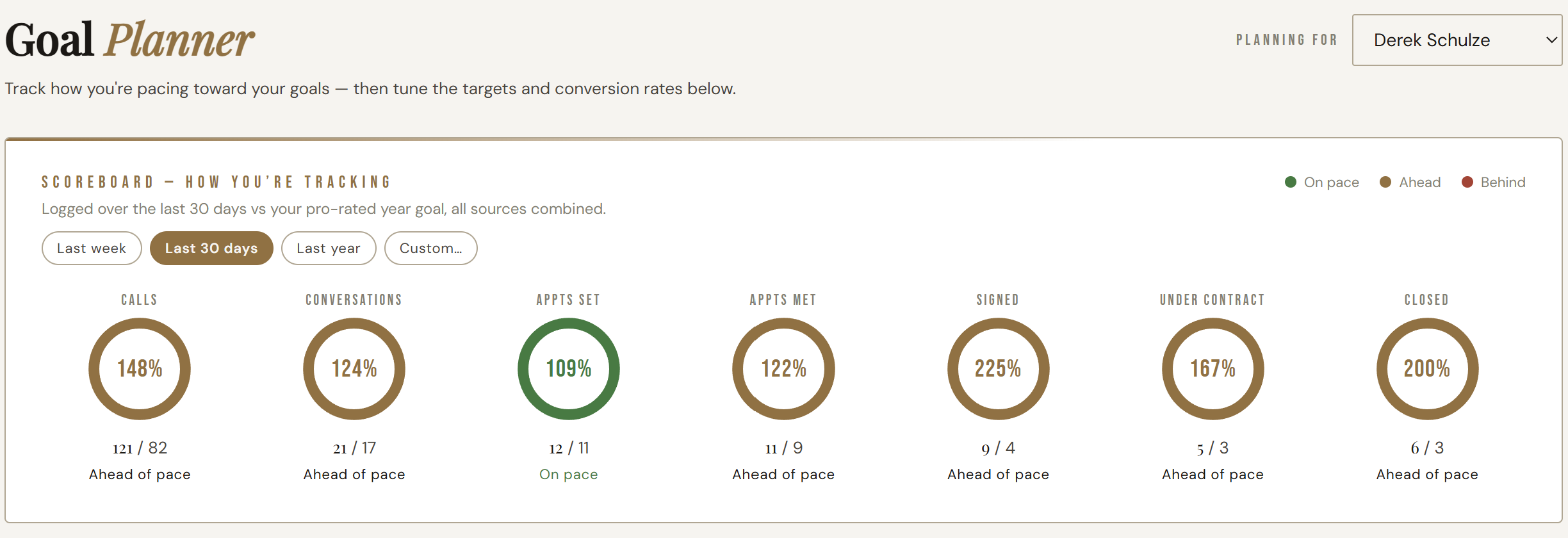The width and height of the screenshot is (1568, 538).
Task: Click the green Appts Set 109% ring
Action: (x=569, y=369)
